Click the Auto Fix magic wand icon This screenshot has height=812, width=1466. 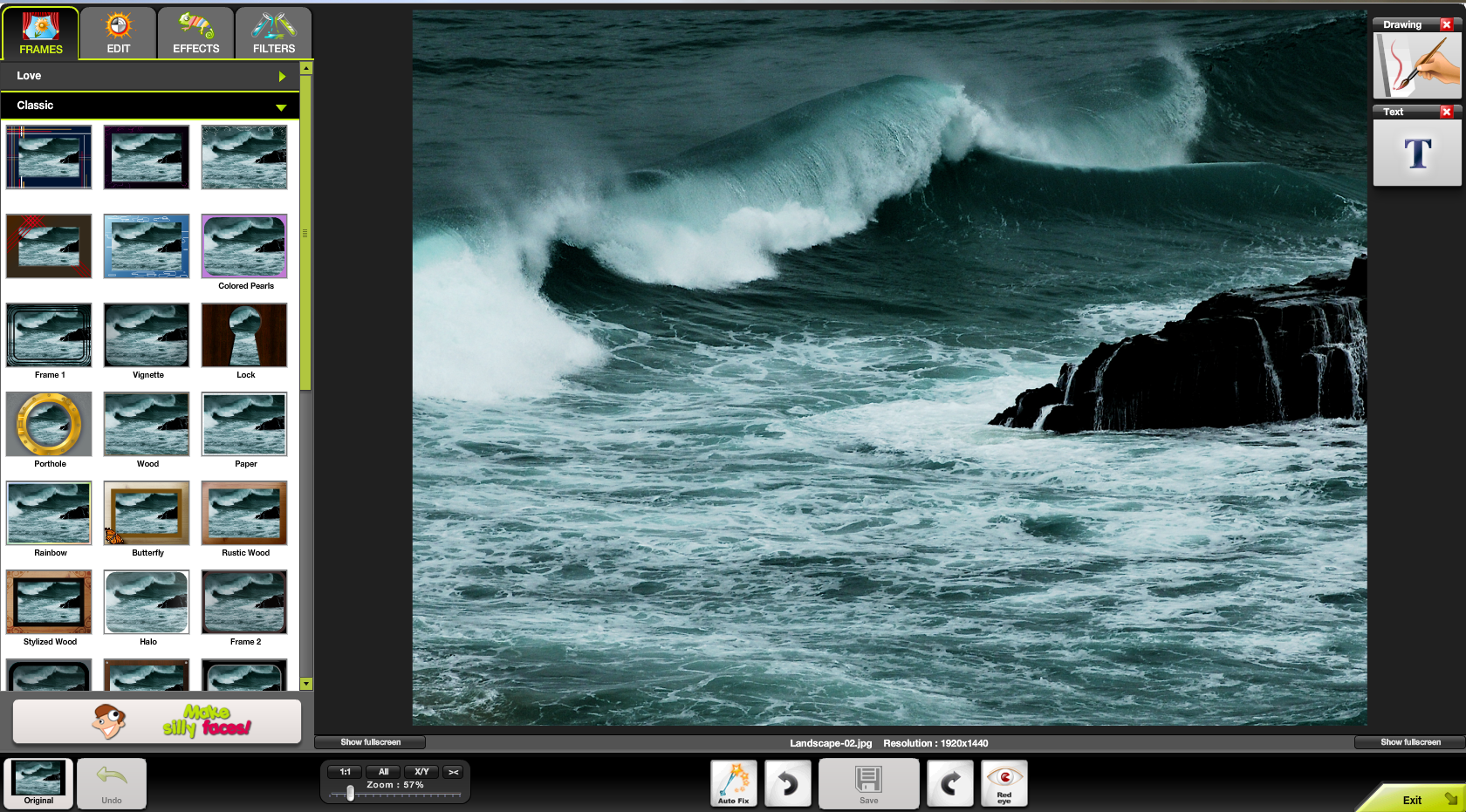tap(733, 782)
